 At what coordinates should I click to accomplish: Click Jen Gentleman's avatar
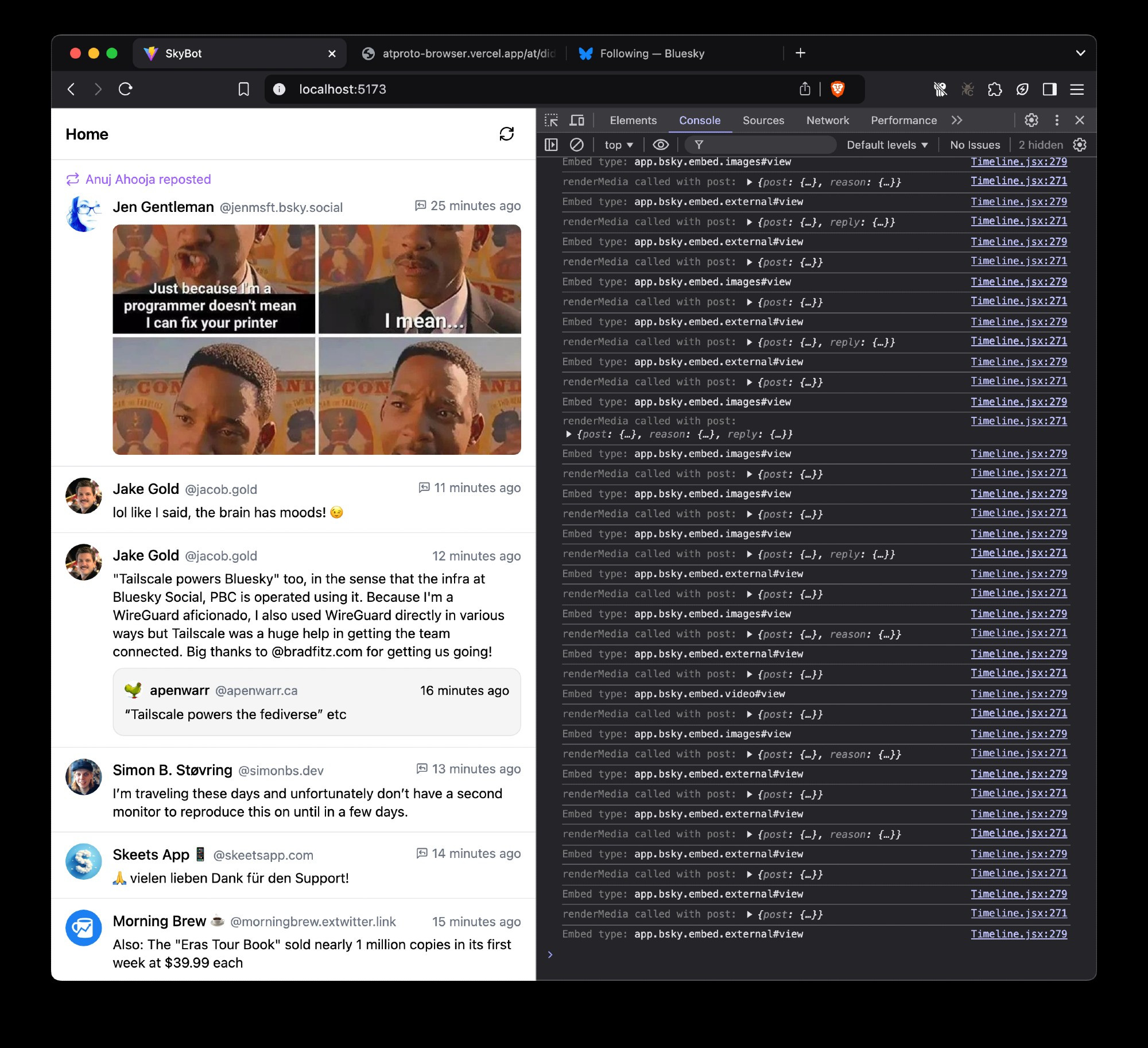pos(84,213)
